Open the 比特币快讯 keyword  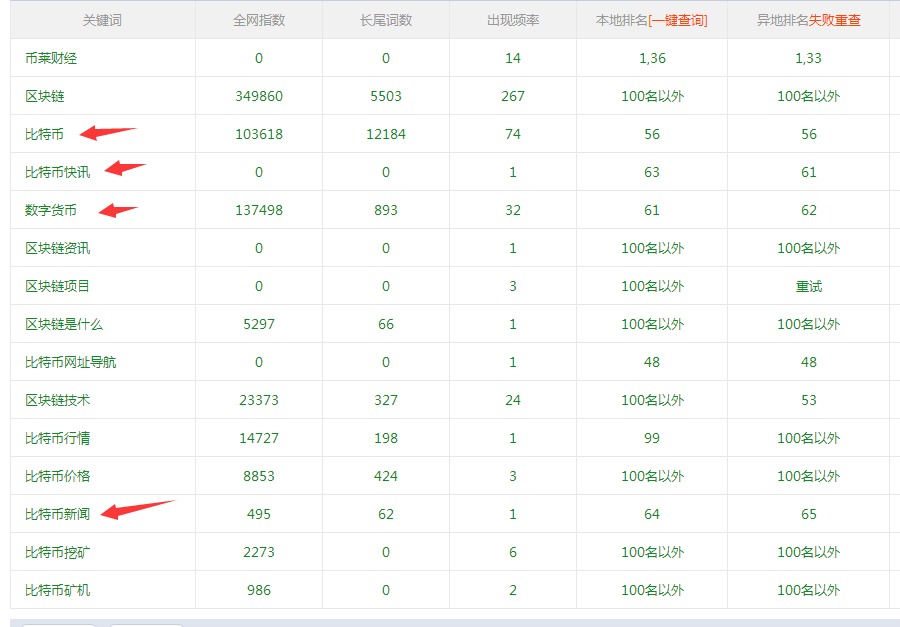pyautogui.click(x=57, y=172)
